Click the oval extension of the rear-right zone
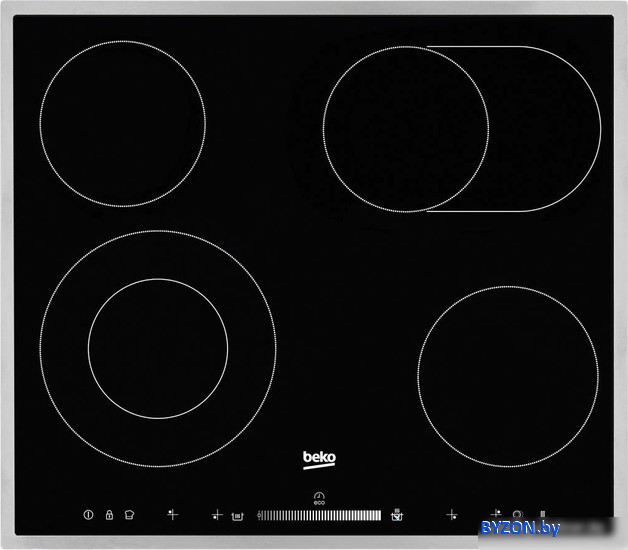Image resolution: width=628 pixels, height=550 pixels. pos(545,129)
